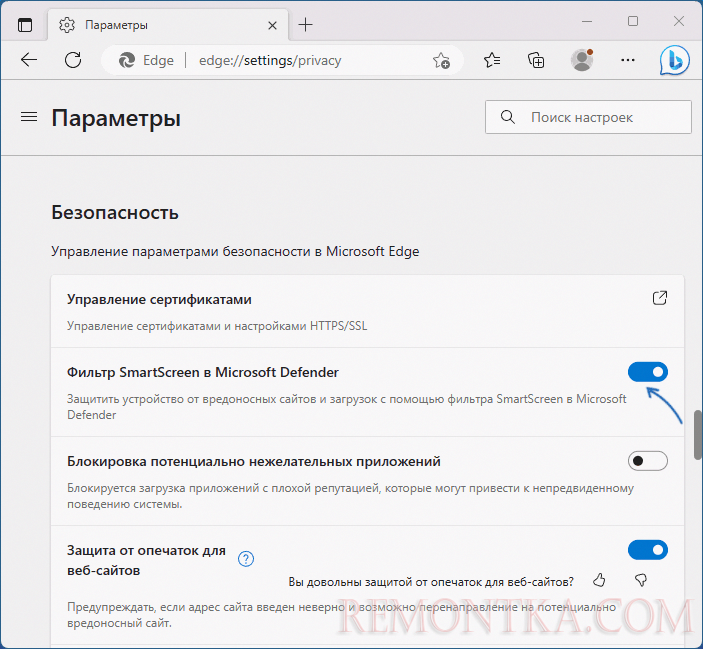The width and height of the screenshot is (703, 649).
Task: Open the tab actions menu icon
Action: (25, 25)
